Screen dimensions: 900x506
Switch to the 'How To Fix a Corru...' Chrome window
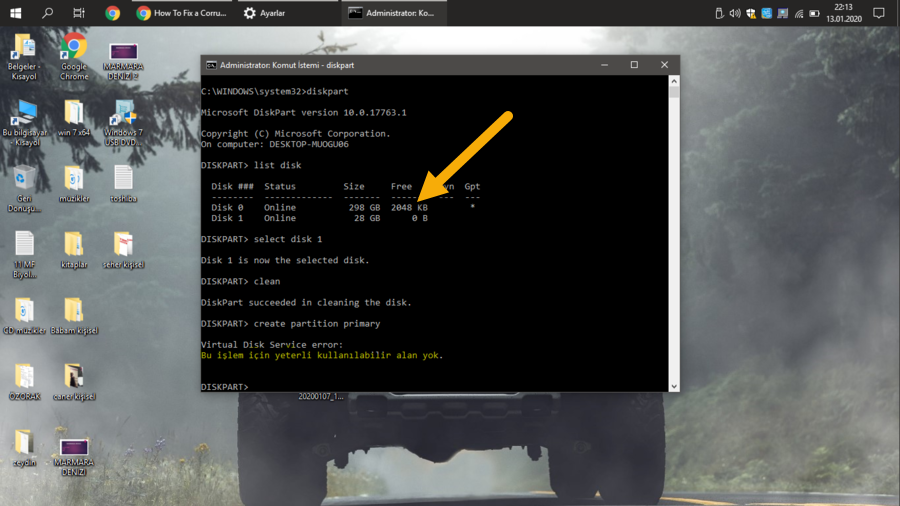point(182,13)
